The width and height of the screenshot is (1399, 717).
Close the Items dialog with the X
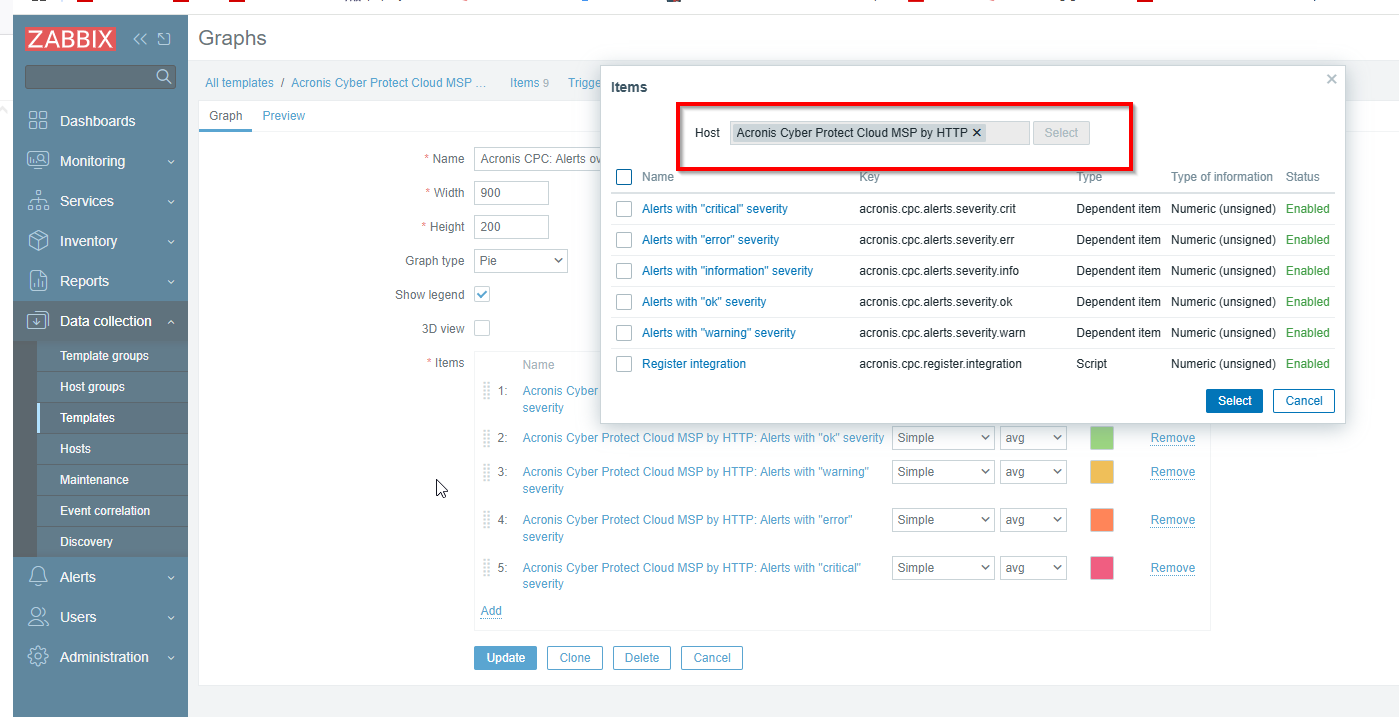click(1331, 79)
